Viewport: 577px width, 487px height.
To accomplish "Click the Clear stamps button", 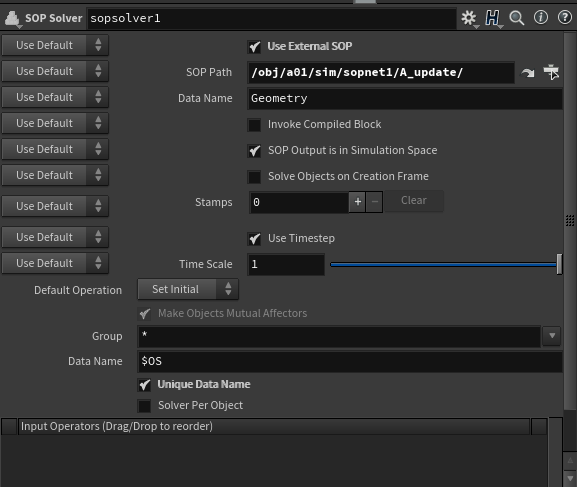I will [x=414, y=201].
